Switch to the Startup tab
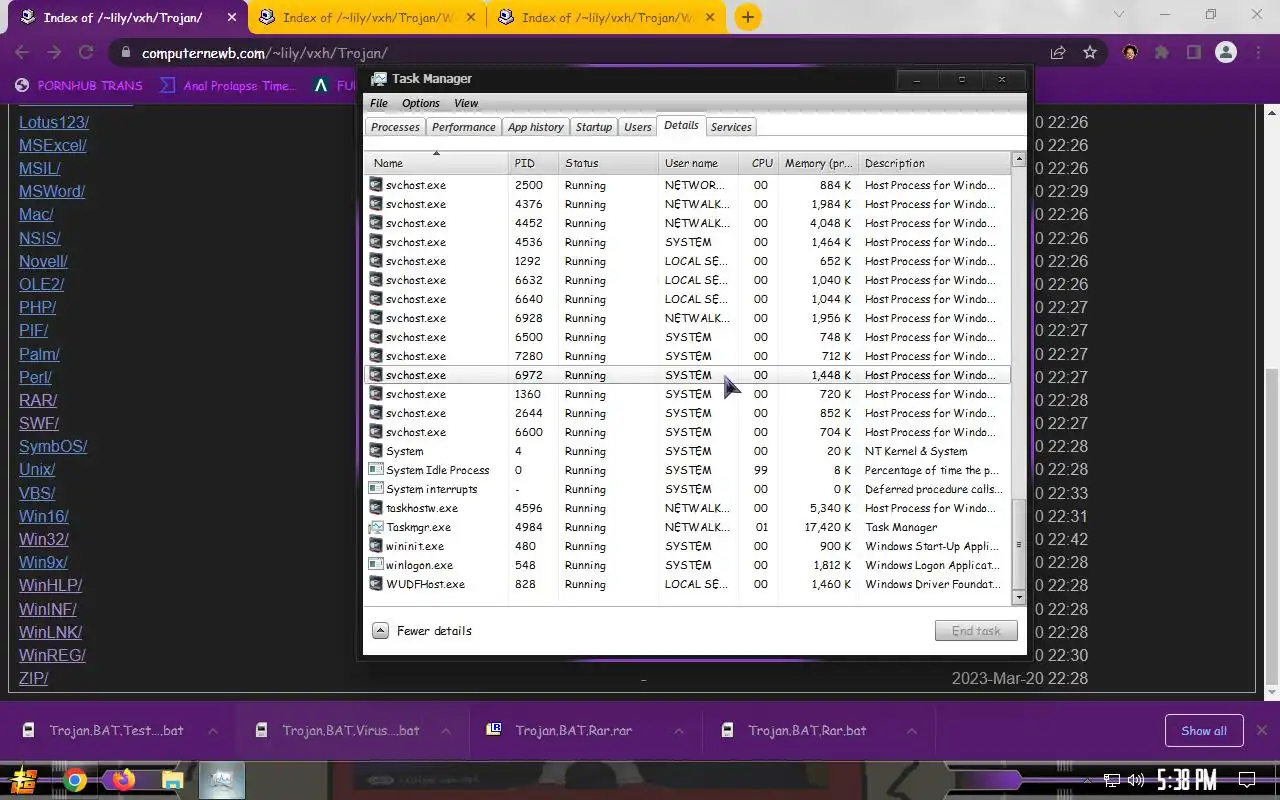The height and width of the screenshot is (800, 1280). (593, 127)
